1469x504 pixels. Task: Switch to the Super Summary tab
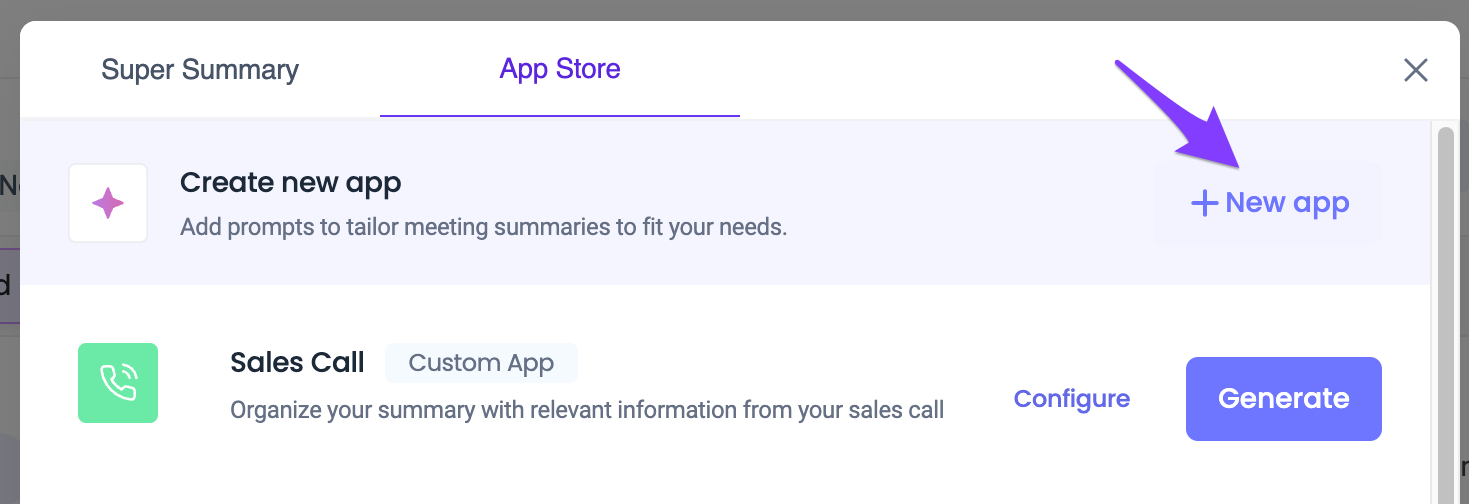pos(200,70)
